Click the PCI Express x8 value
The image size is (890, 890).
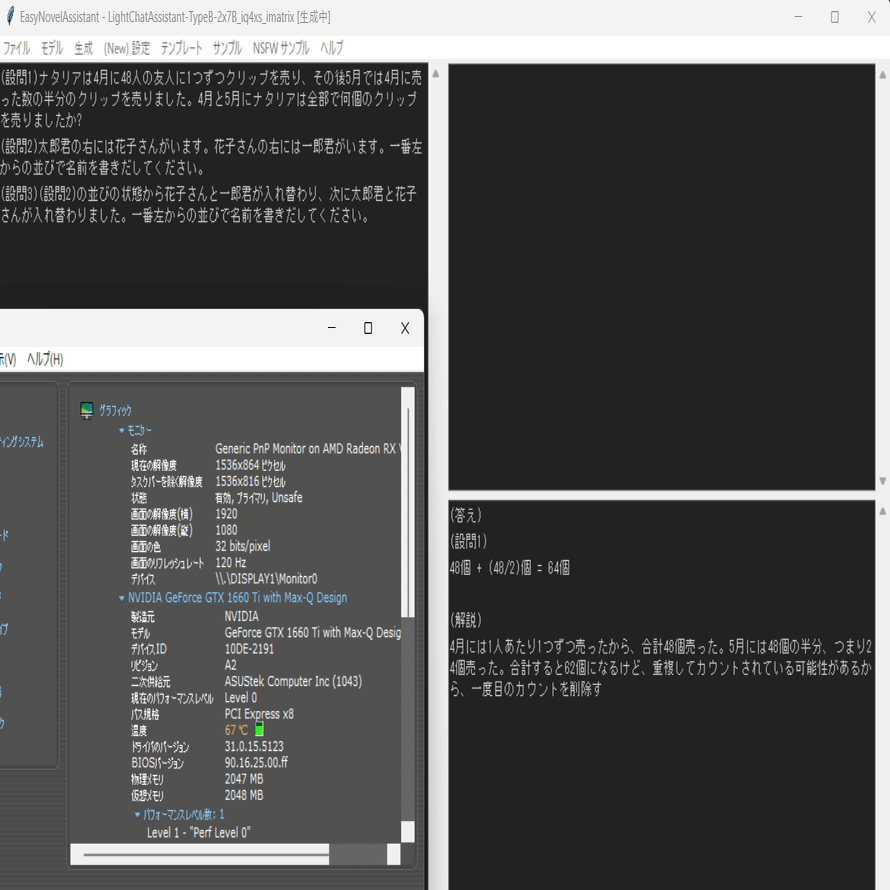(x=259, y=714)
